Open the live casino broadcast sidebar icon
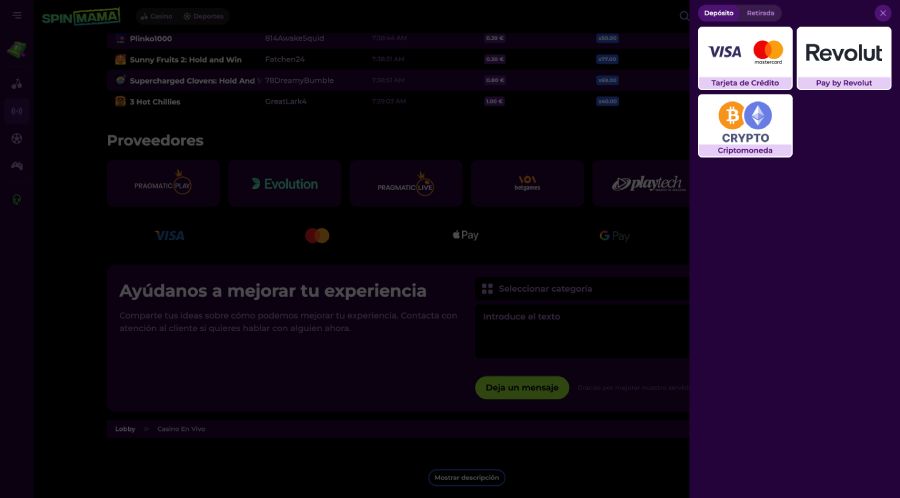The width and height of the screenshot is (900, 498). tap(17, 111)
